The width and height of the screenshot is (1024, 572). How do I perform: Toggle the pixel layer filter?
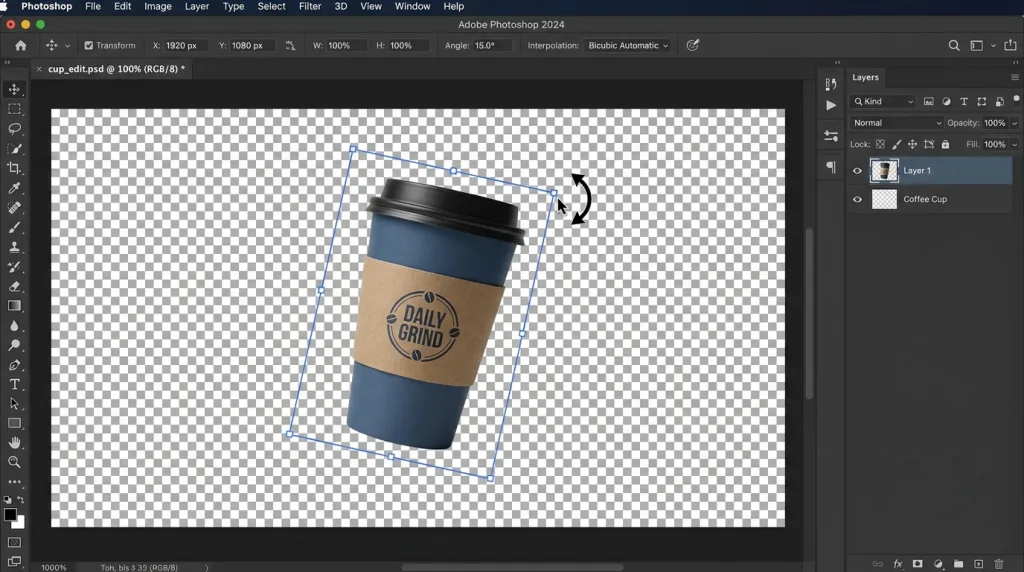click(x=929, y=101)
